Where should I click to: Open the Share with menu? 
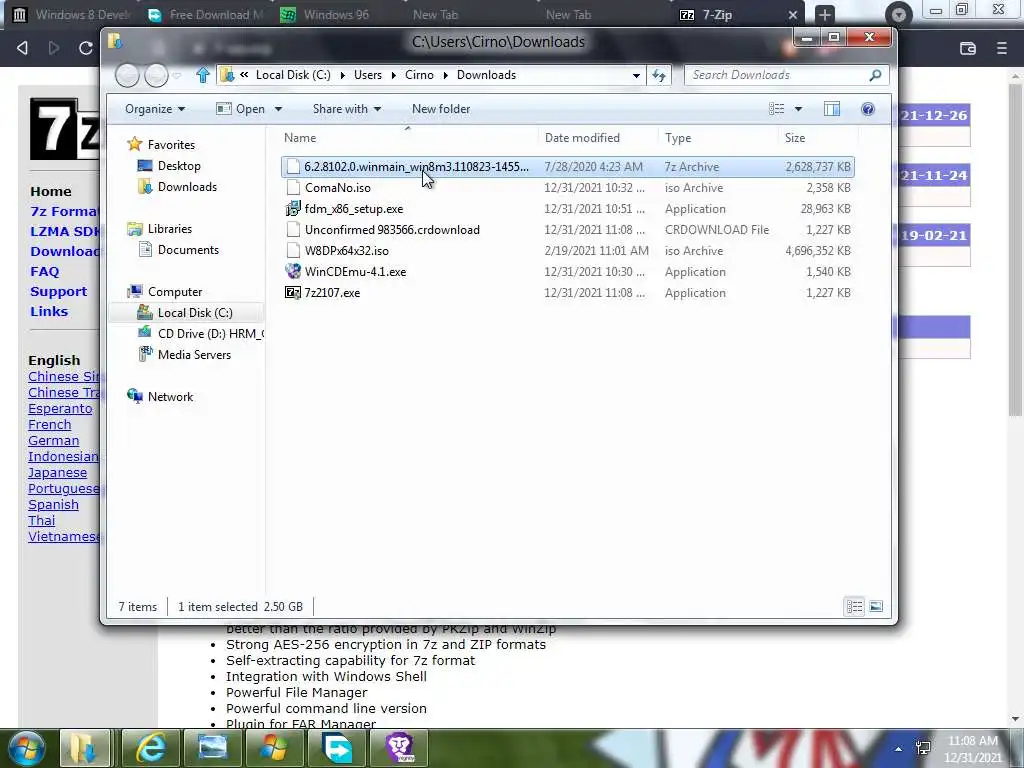click(x=347, y=109)
